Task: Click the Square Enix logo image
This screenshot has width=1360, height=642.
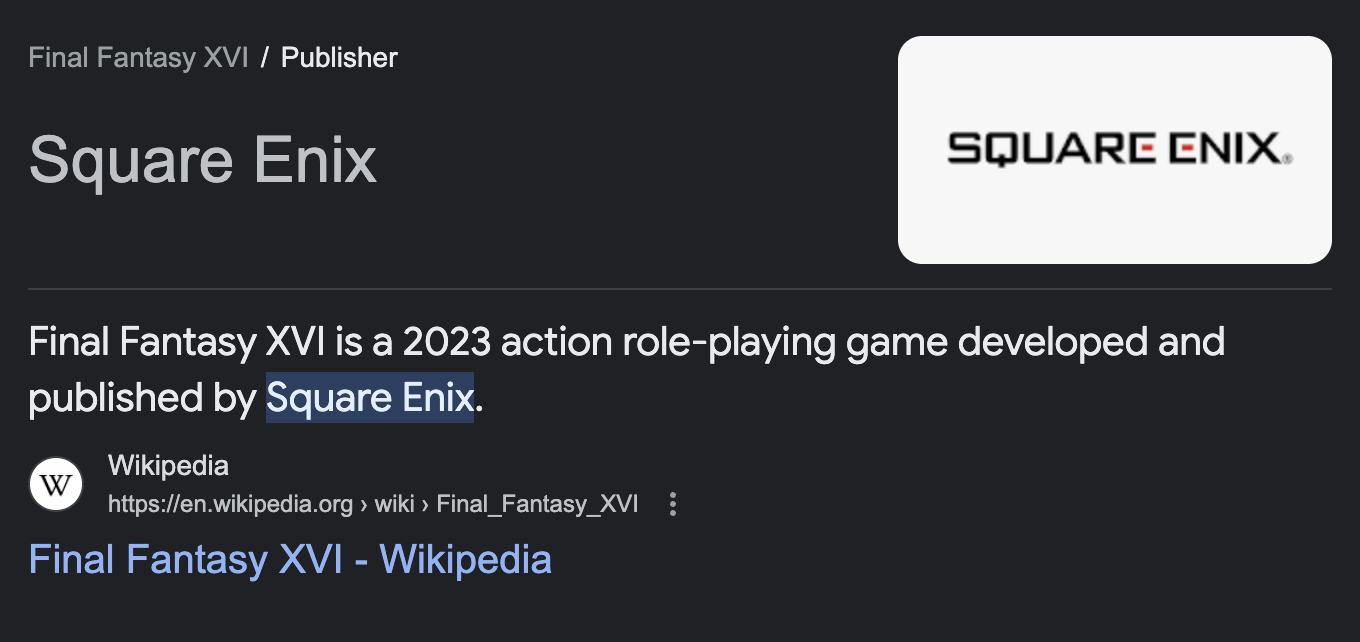Action: coord(1114,150)
